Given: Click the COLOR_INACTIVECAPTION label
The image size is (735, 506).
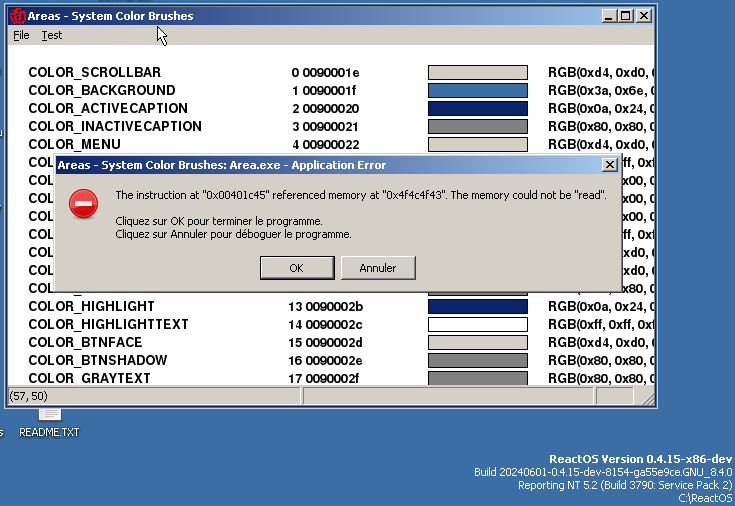Looking at the screenshot, I should pyautogui.click(x=115, y=126).
